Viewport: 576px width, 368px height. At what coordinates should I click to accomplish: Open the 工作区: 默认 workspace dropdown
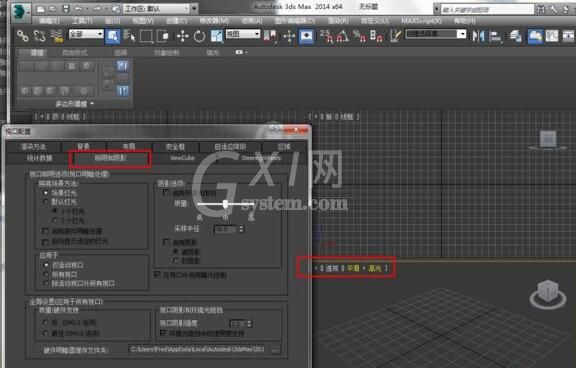[x=156, y=8]
